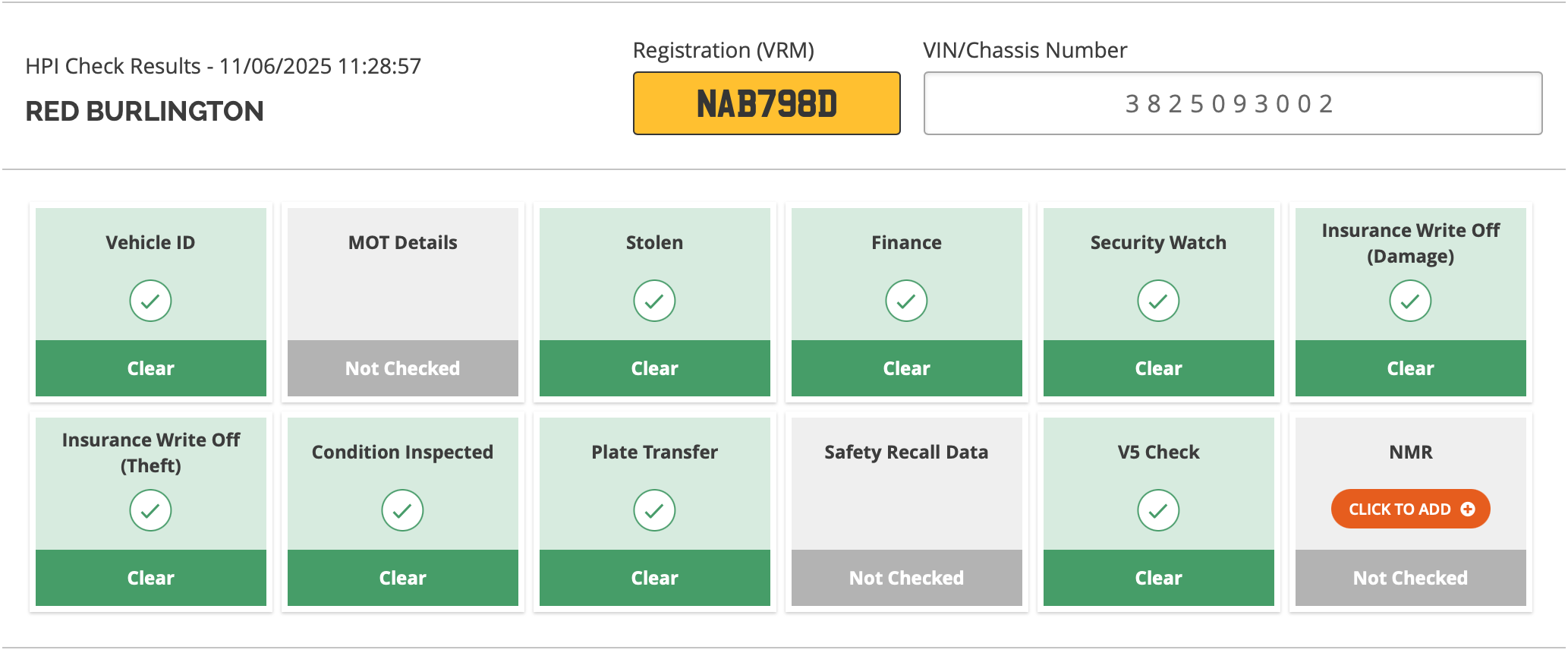The width and height of the screenshot is (1568, 653).
Task: Click the Security Watch checkmark icon
Action: [1158, 301]
